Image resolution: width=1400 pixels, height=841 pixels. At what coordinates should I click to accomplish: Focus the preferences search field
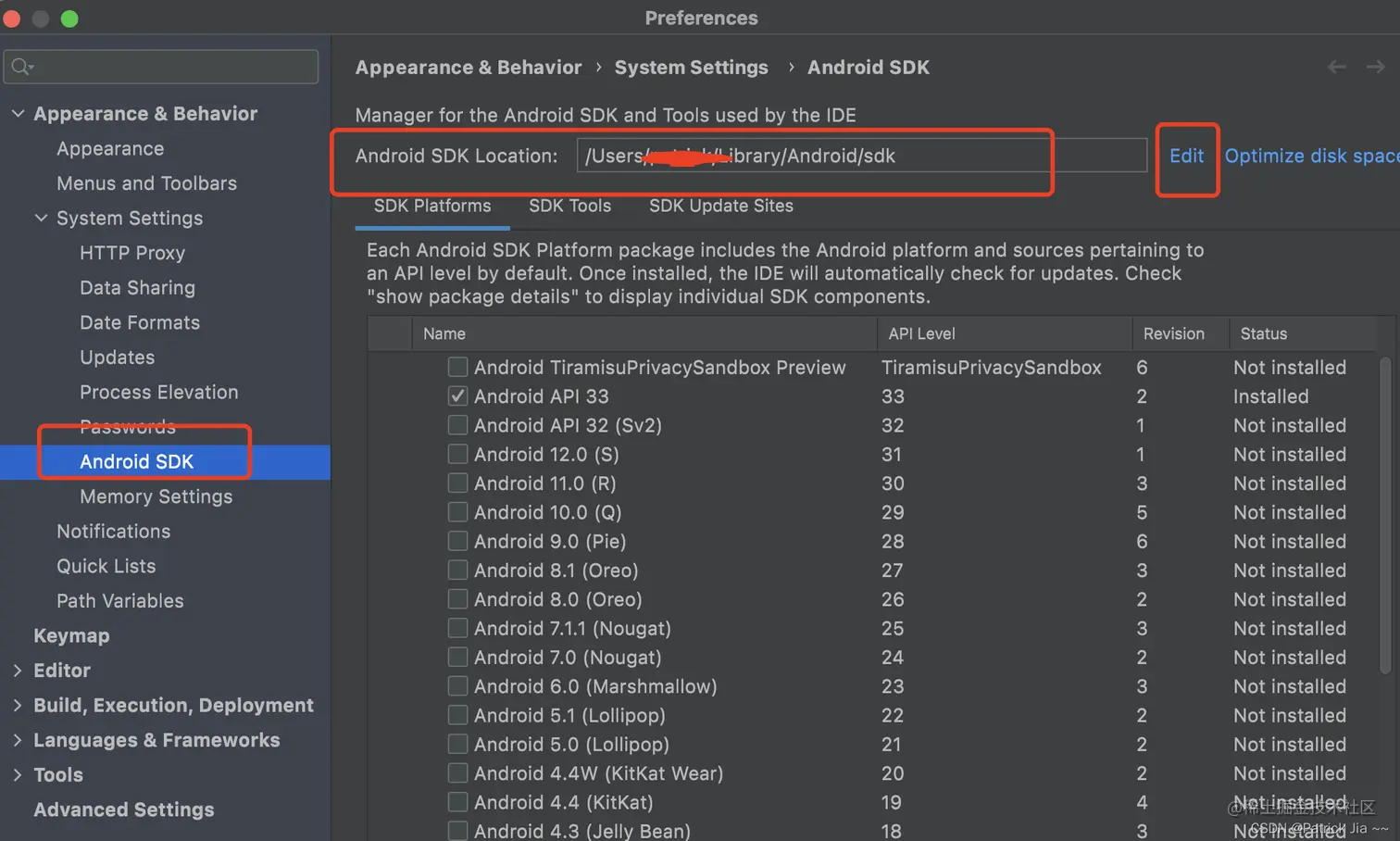161,67
